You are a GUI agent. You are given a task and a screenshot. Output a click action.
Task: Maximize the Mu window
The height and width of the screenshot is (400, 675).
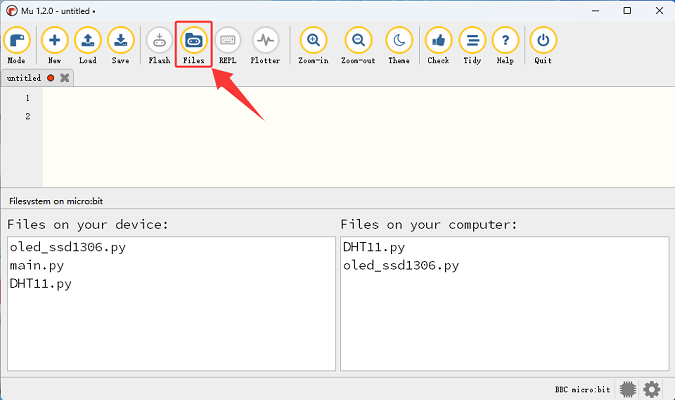pos(627,11)
